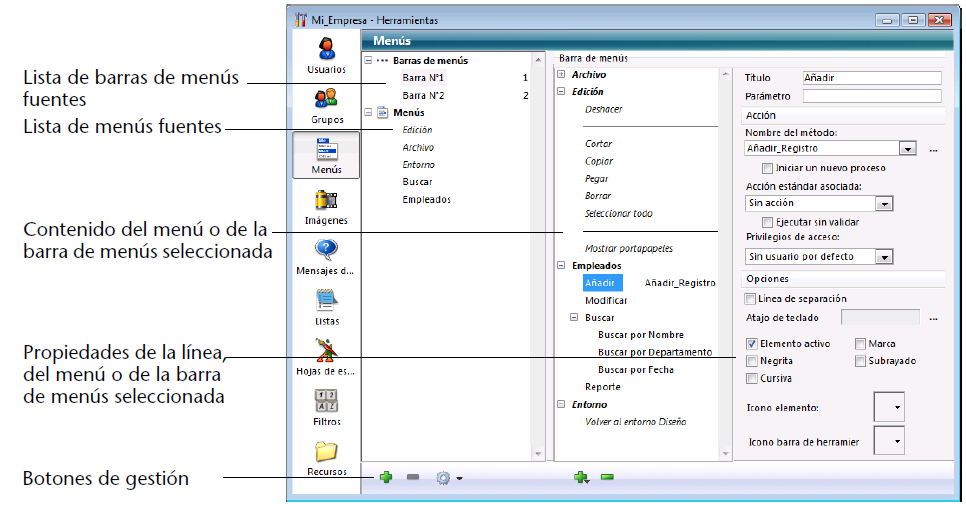Image resolution: width=966 pixels, height=508 pixels.
Task: Select the Modificar menu item
Action: point(606,300)
